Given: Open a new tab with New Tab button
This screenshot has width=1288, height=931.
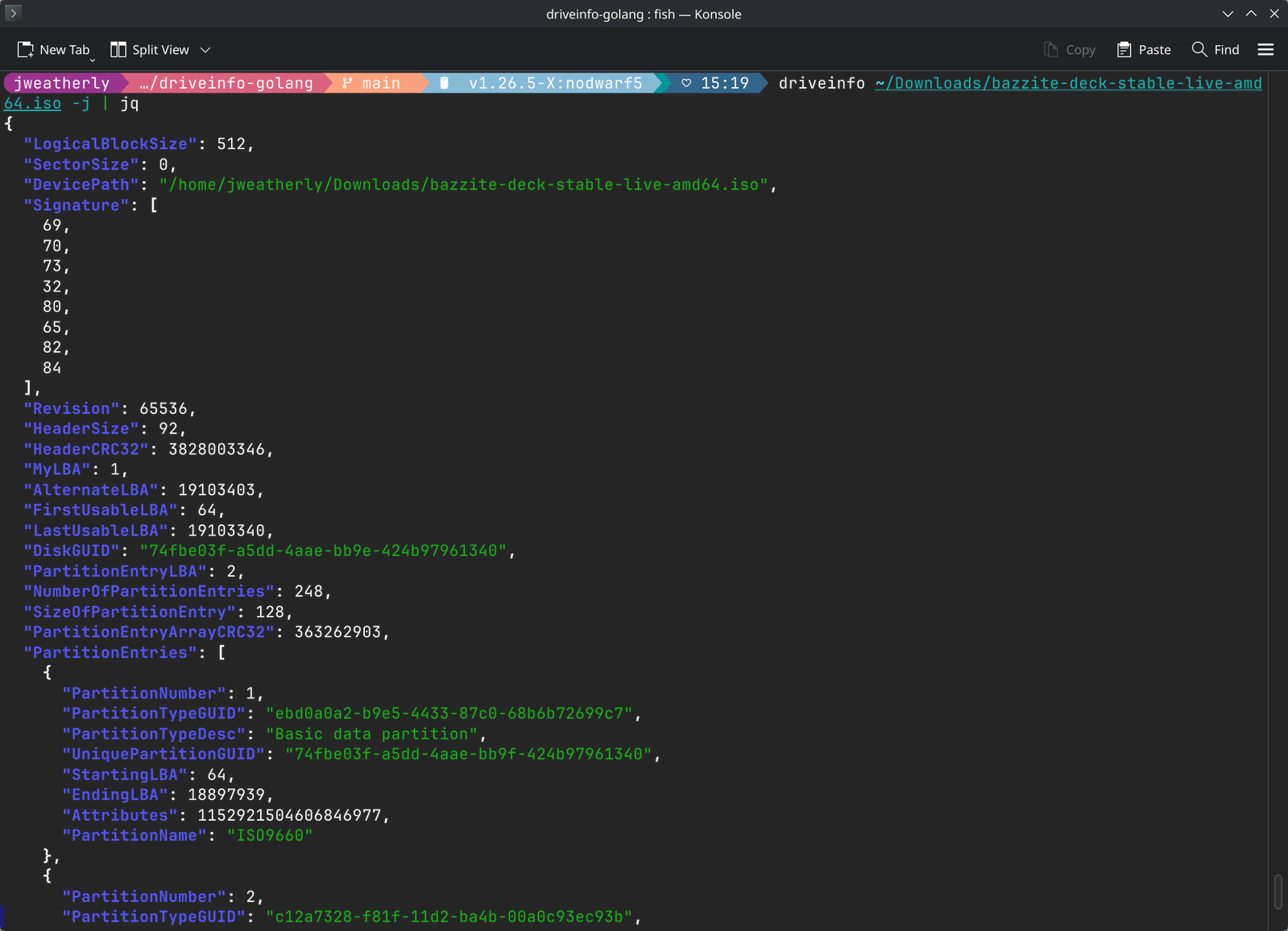Looking at the screenshot, I should 53,50.
